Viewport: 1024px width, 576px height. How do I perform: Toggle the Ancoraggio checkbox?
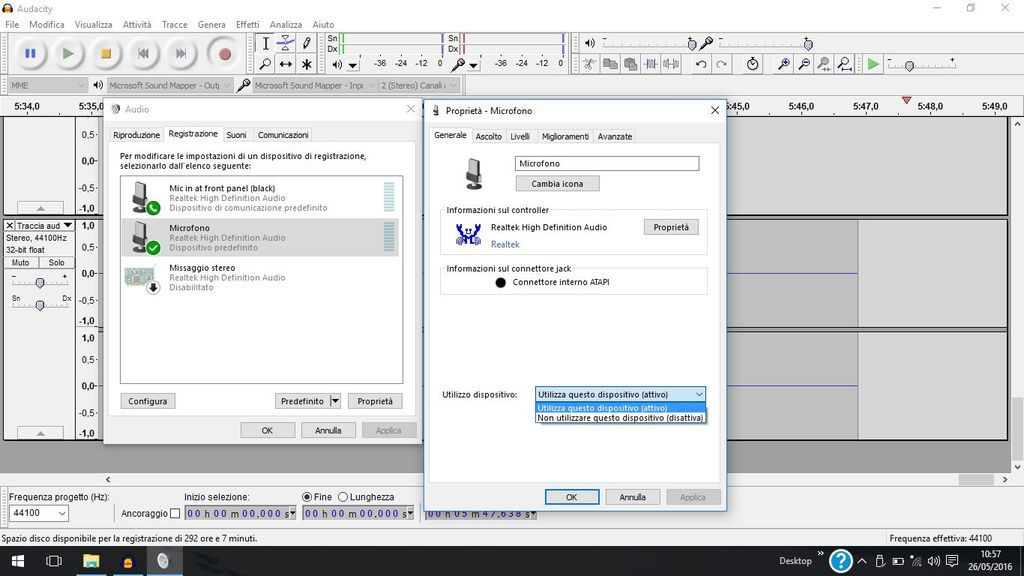tap(175, 514)
